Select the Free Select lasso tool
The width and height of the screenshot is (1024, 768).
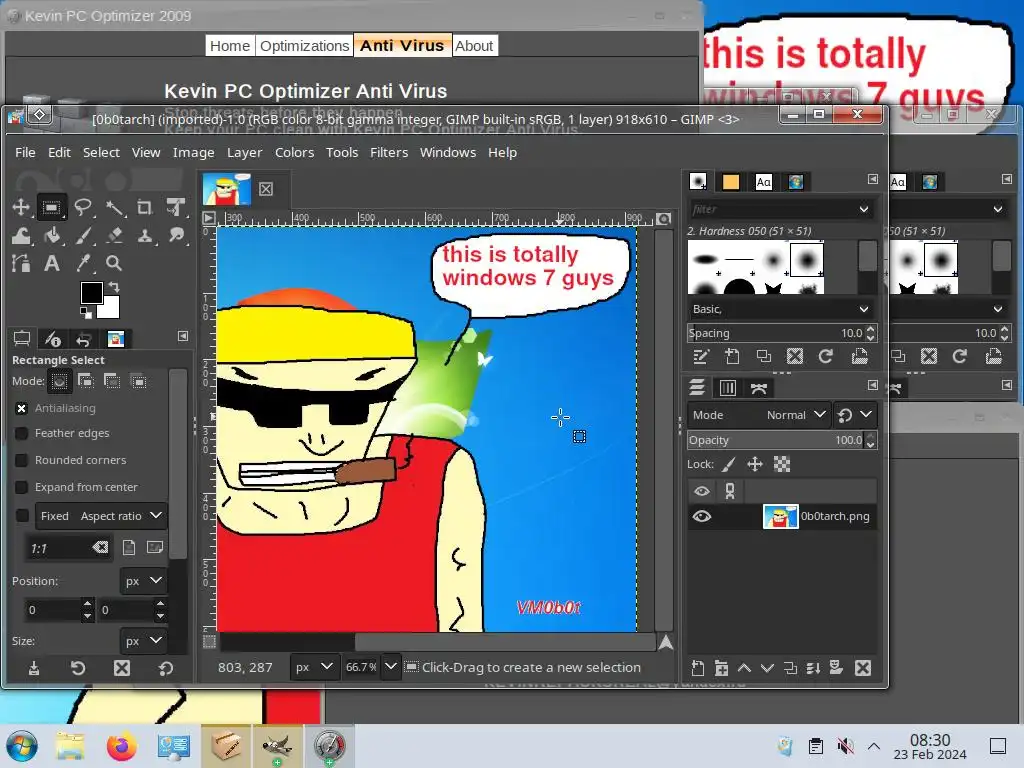(x=82, y=208)
